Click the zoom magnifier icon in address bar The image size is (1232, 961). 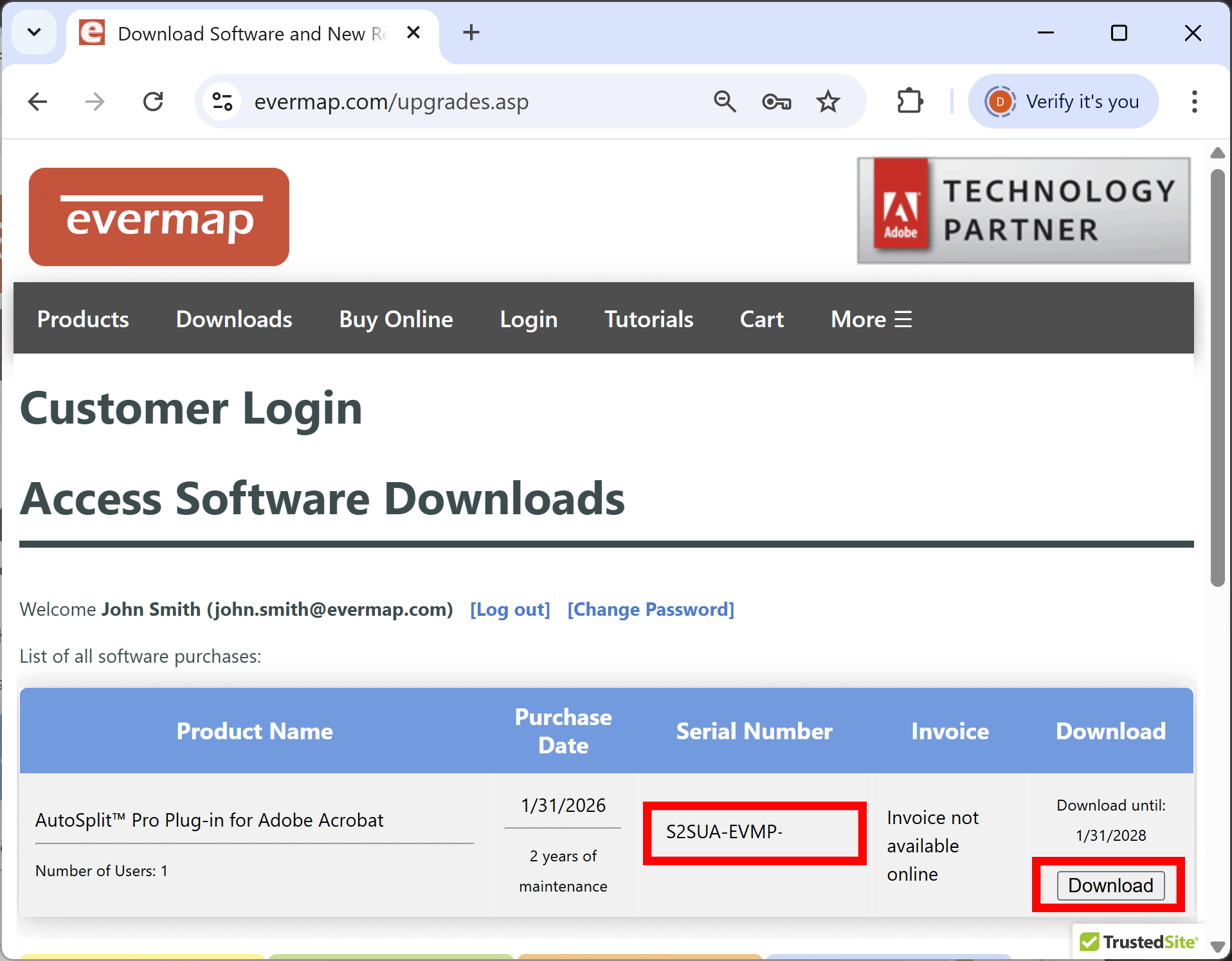[x=725, y=102]
